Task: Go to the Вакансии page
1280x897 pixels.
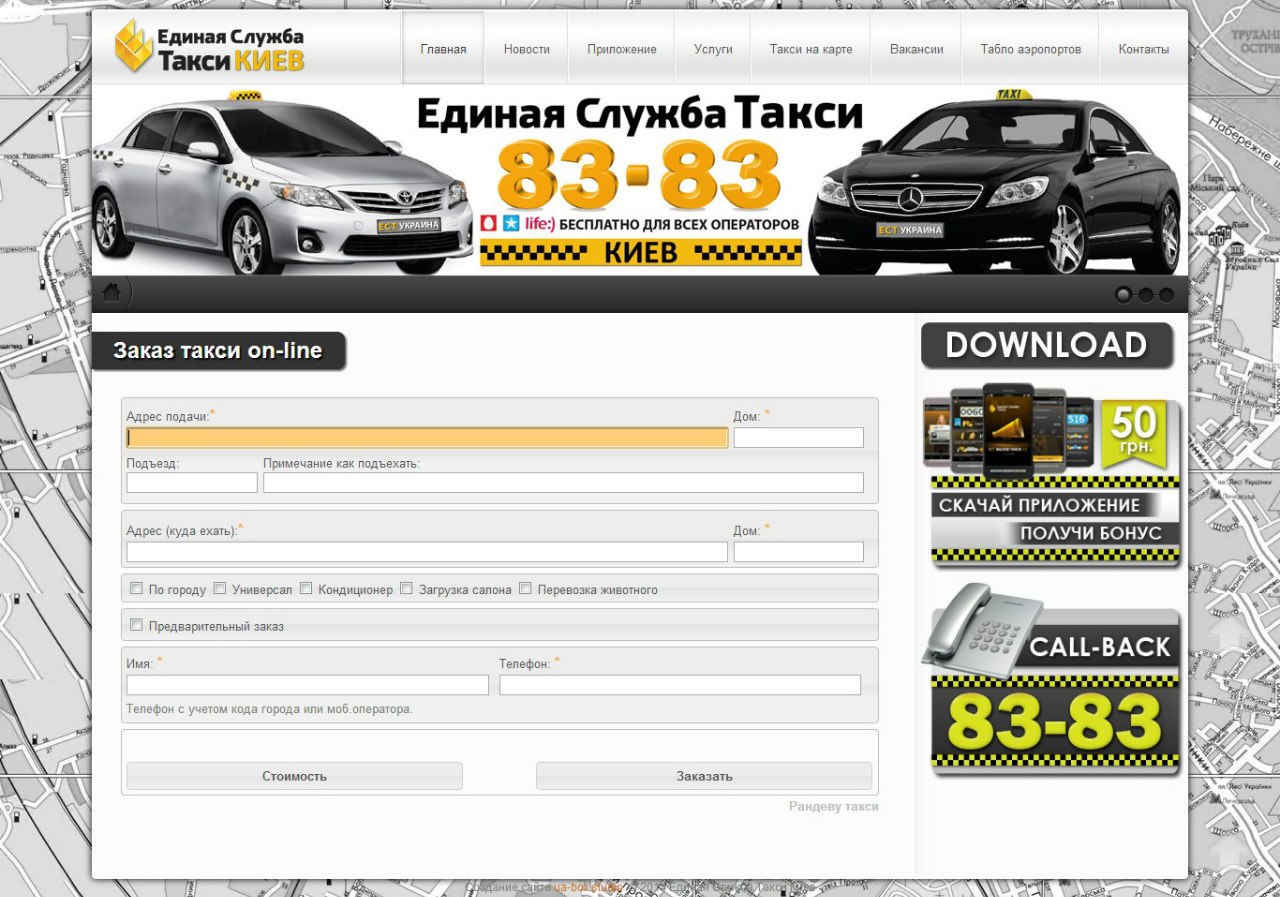Action: point(917,49)
